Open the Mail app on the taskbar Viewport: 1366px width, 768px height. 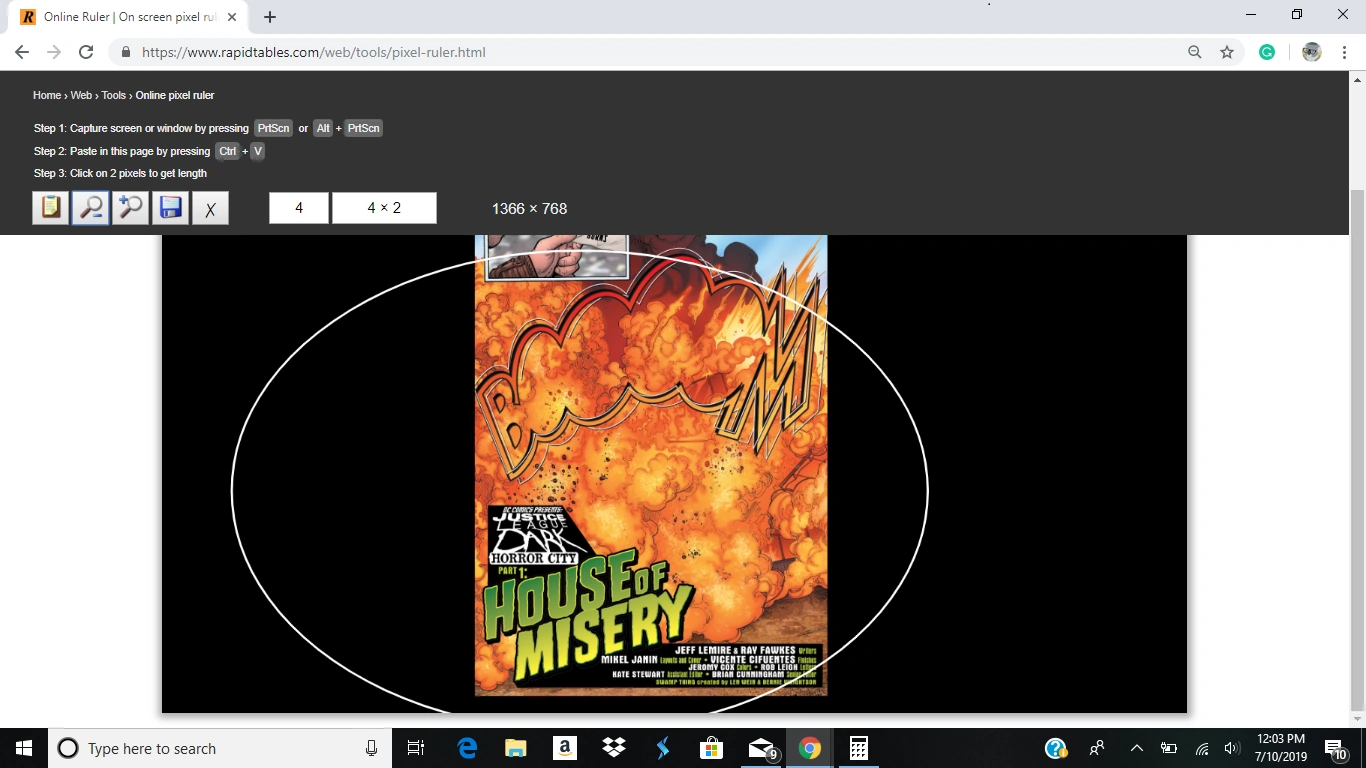761,748
